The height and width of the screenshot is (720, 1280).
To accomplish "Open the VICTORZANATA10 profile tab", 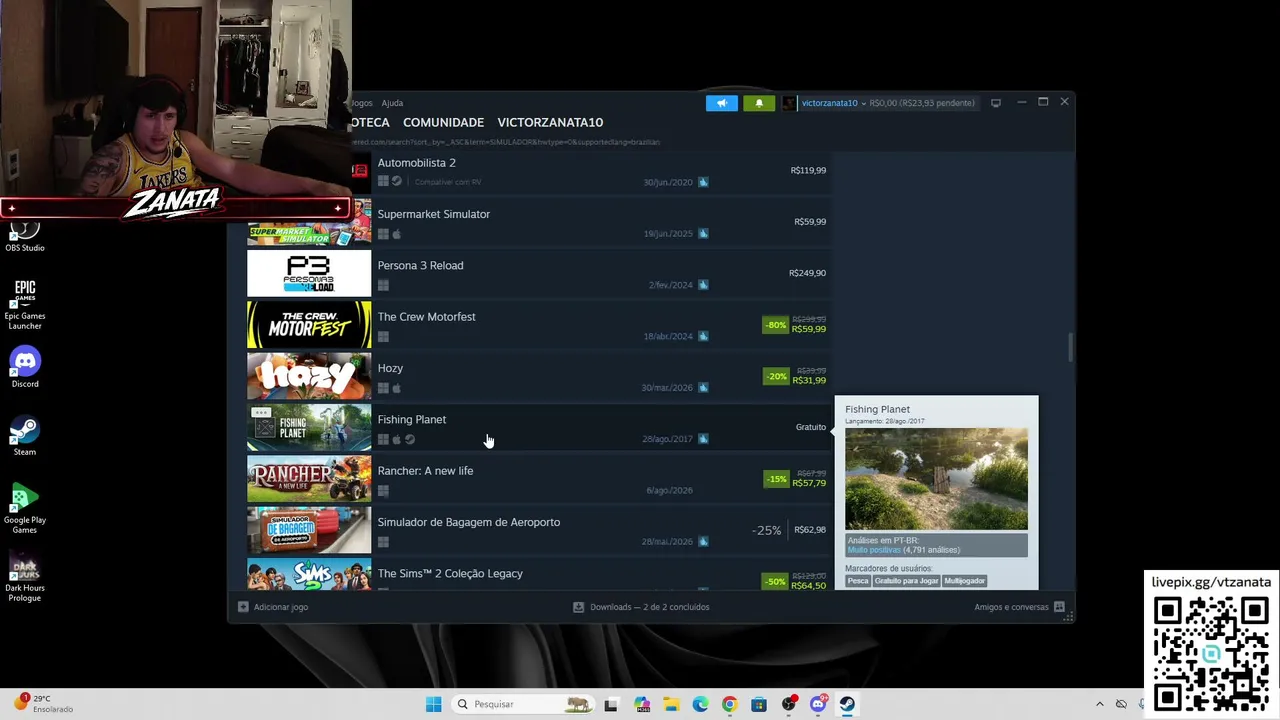I will click(550, 122).
